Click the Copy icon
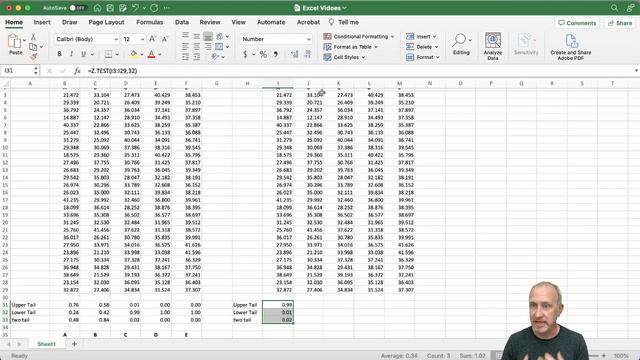Image resolution: width=640 pixels, height=360 pixels. tap(33, 47)
